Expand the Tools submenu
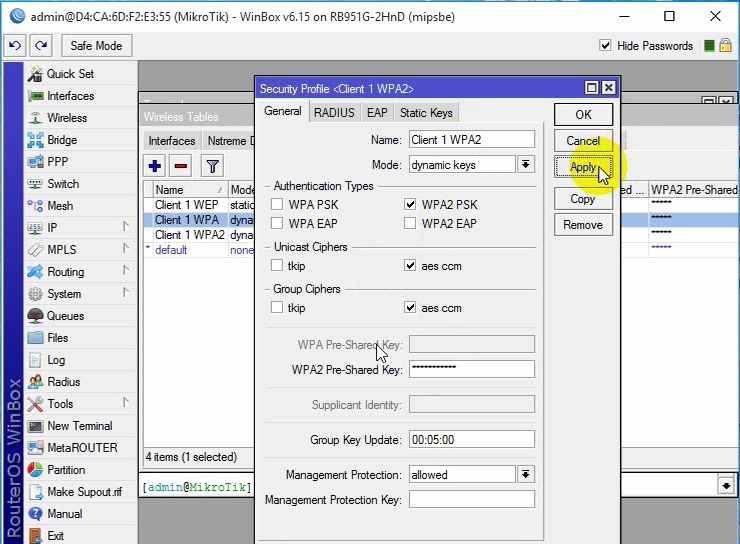Viewport: 740px width, 544px height. pos(126,403)
